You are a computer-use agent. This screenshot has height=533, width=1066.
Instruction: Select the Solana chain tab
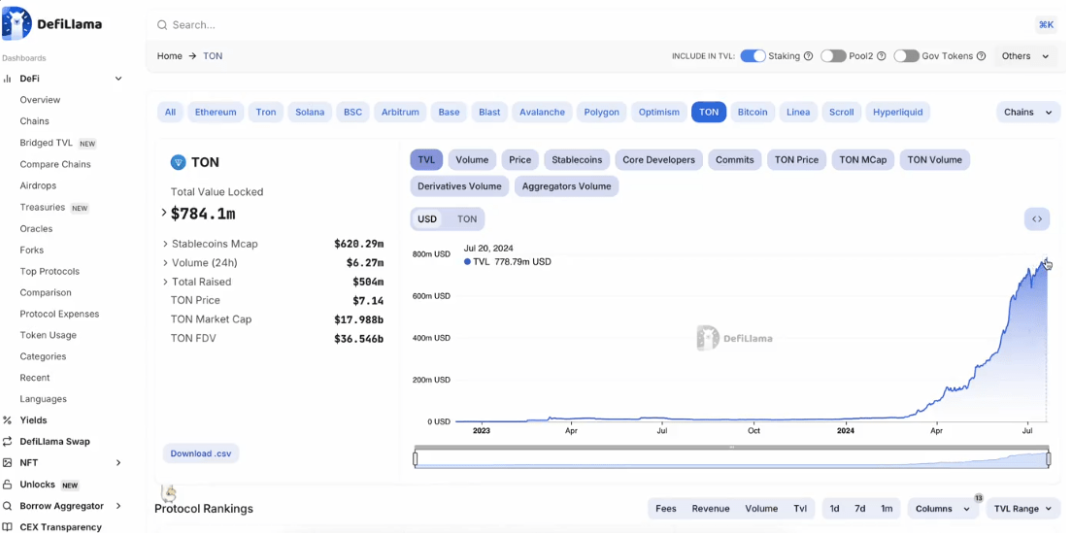coord(309,112)
